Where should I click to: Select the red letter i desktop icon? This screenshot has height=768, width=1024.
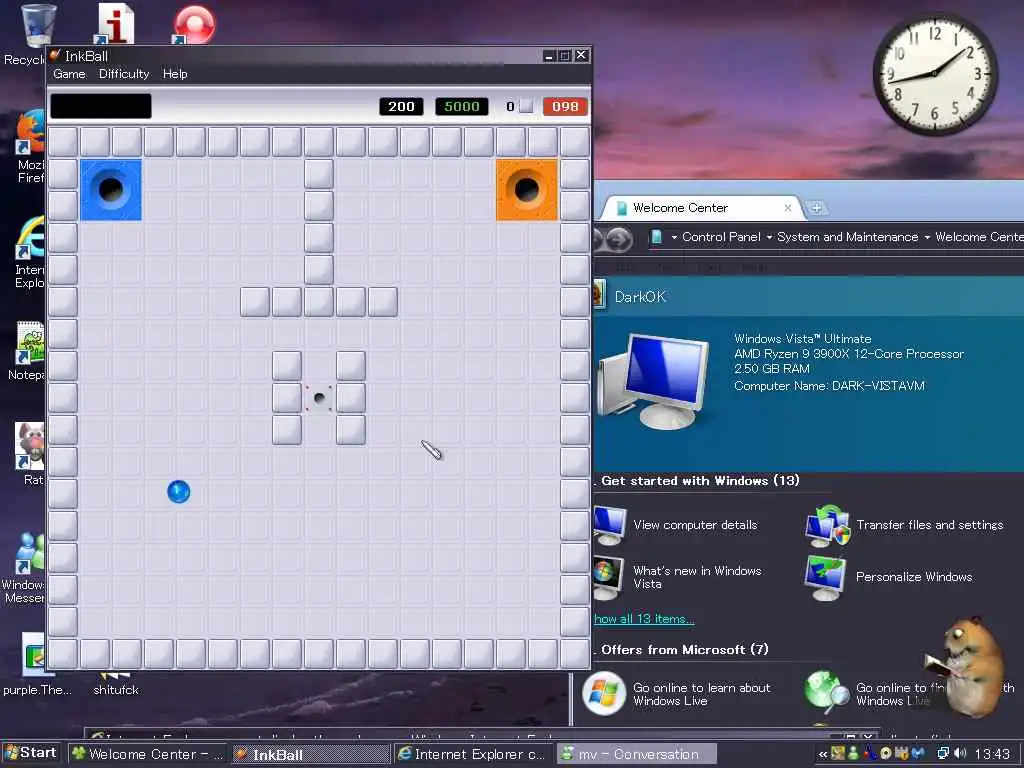pos(116,24)
